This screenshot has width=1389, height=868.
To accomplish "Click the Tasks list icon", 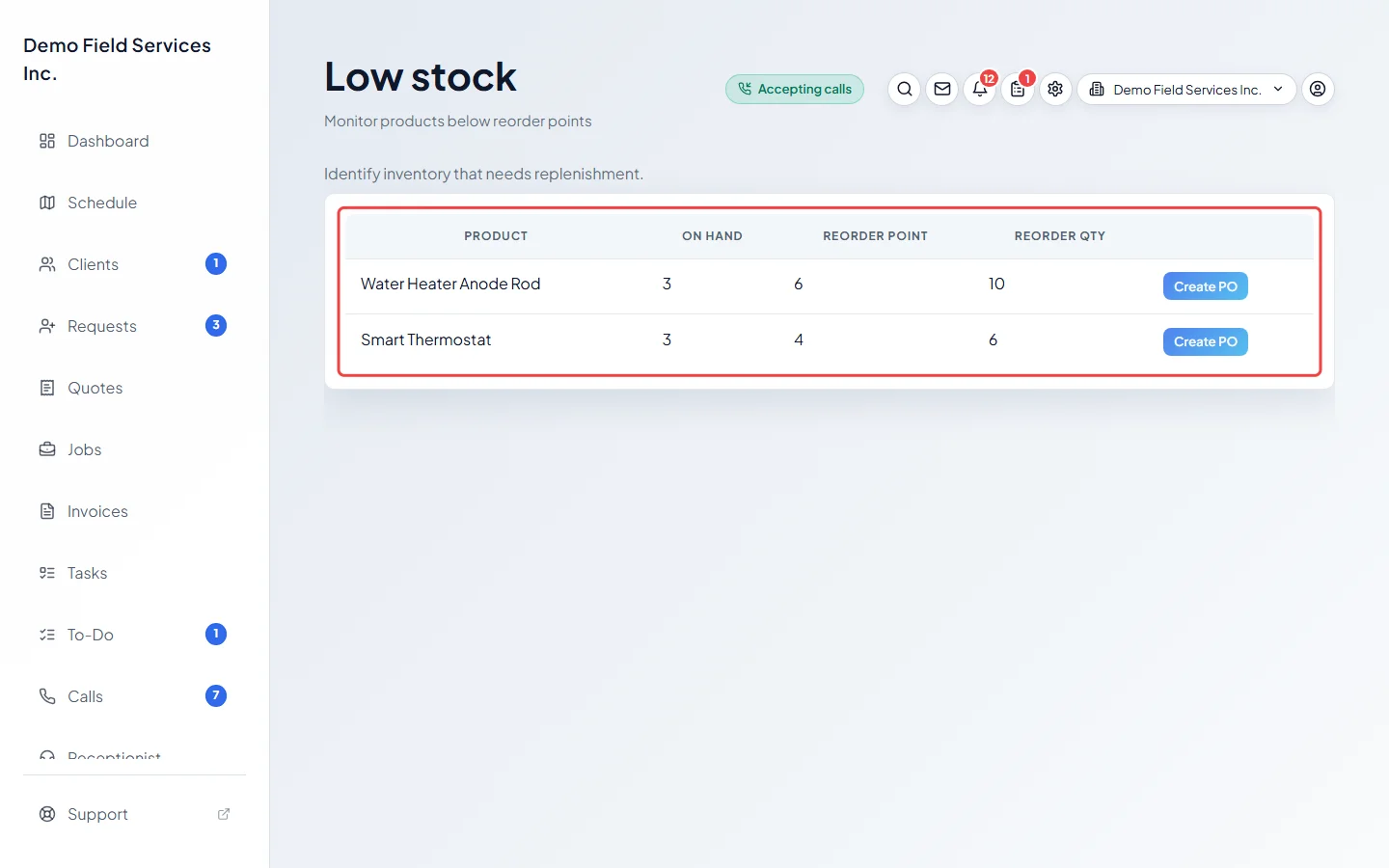I will point(47,573).
